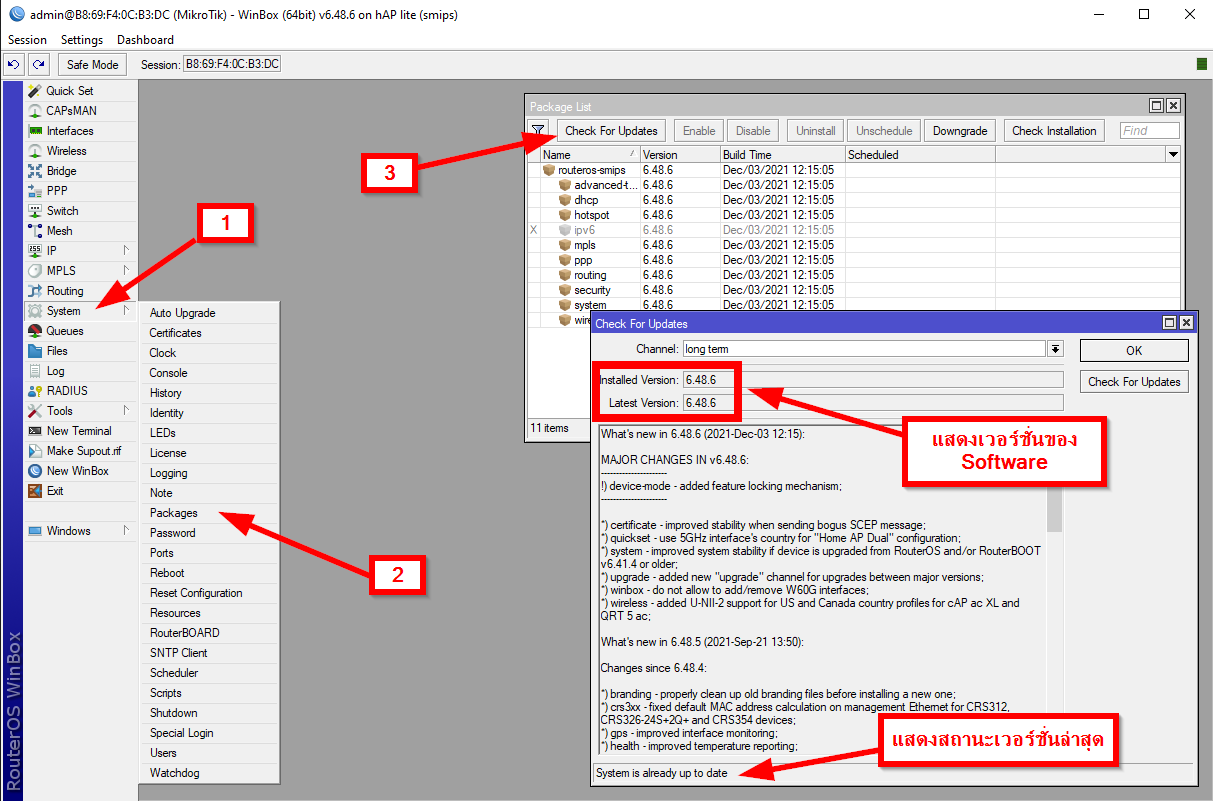Click the Undo arrow icon in toolbar
This screenshot has height=801, width=1213.
(14, 64)
